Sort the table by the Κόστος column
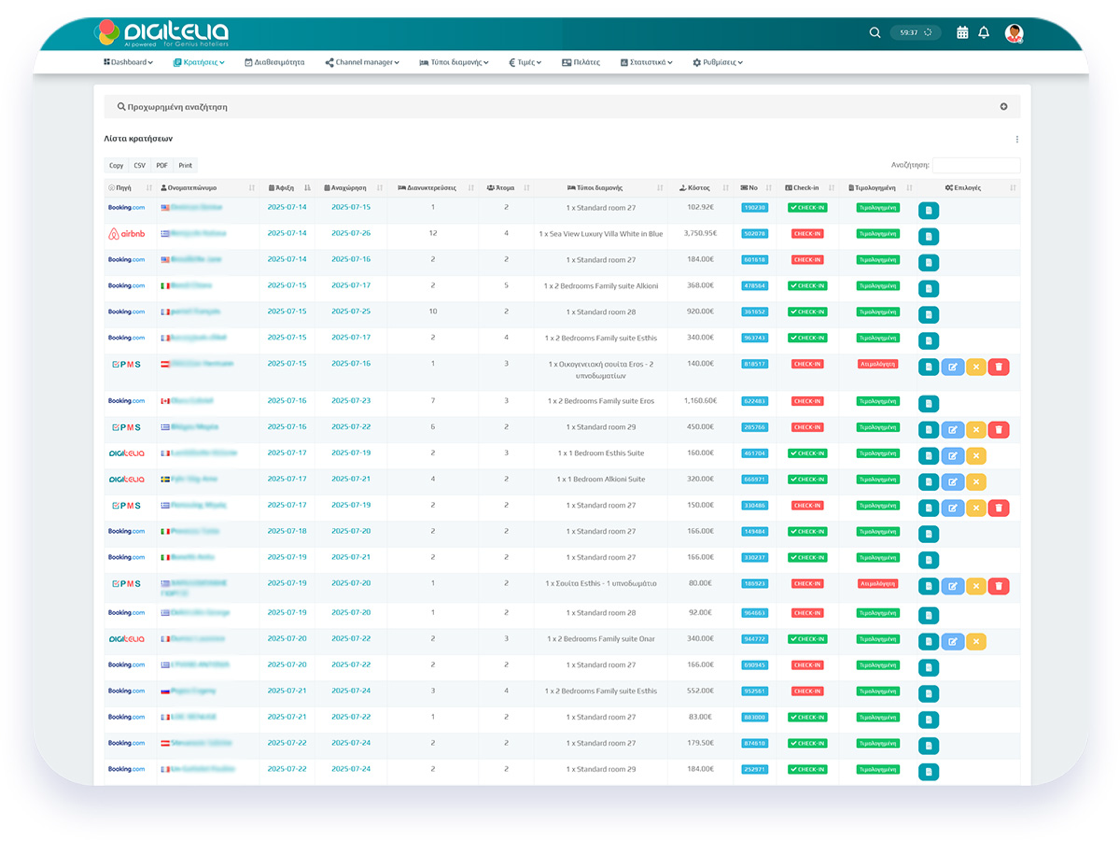Screen dimensions: 1120x848 point(700,188)
